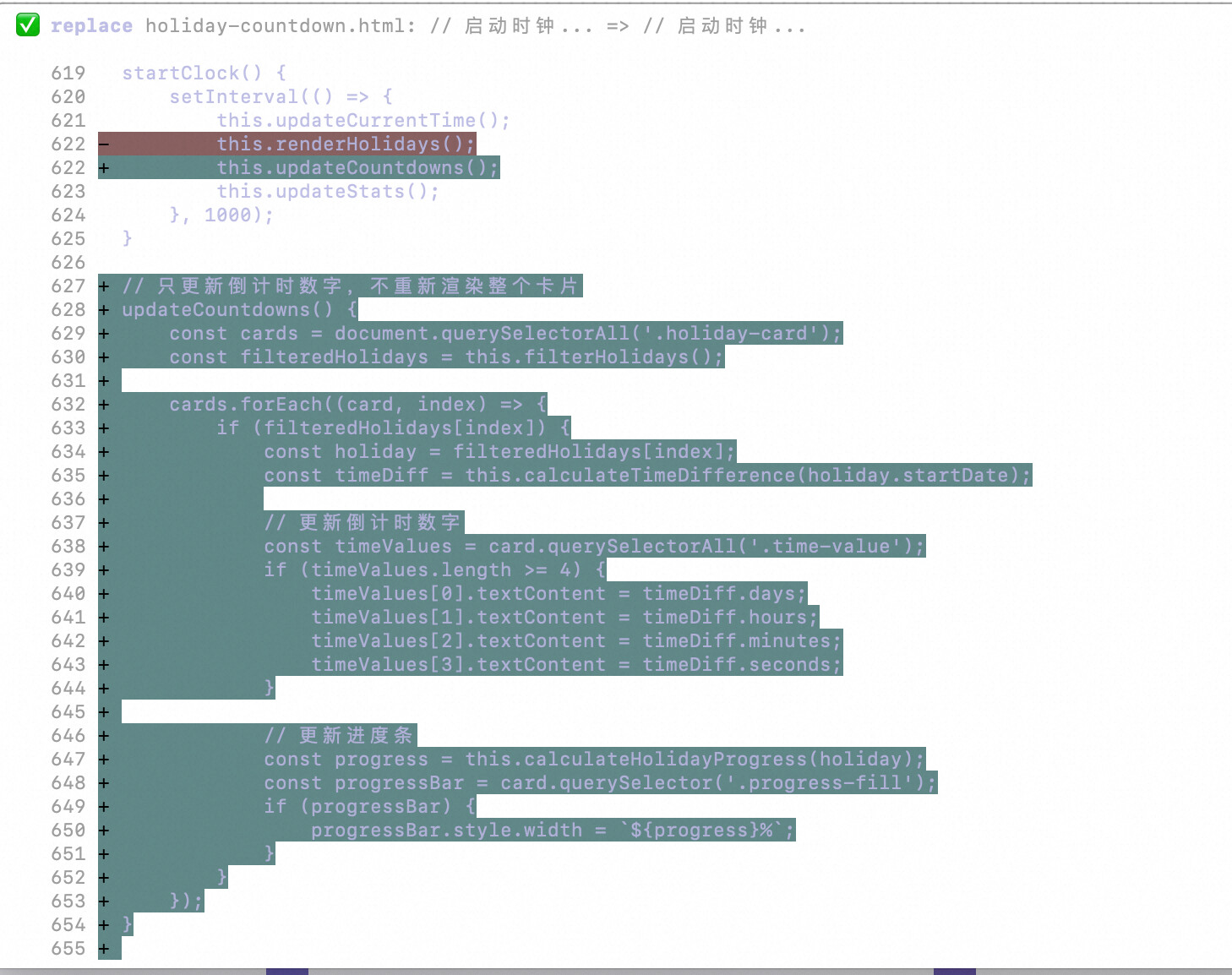The height and width of the screenshot is (975, 1232).
Task: Click the plus marker on line 628
Action: [x=104, y=310]
